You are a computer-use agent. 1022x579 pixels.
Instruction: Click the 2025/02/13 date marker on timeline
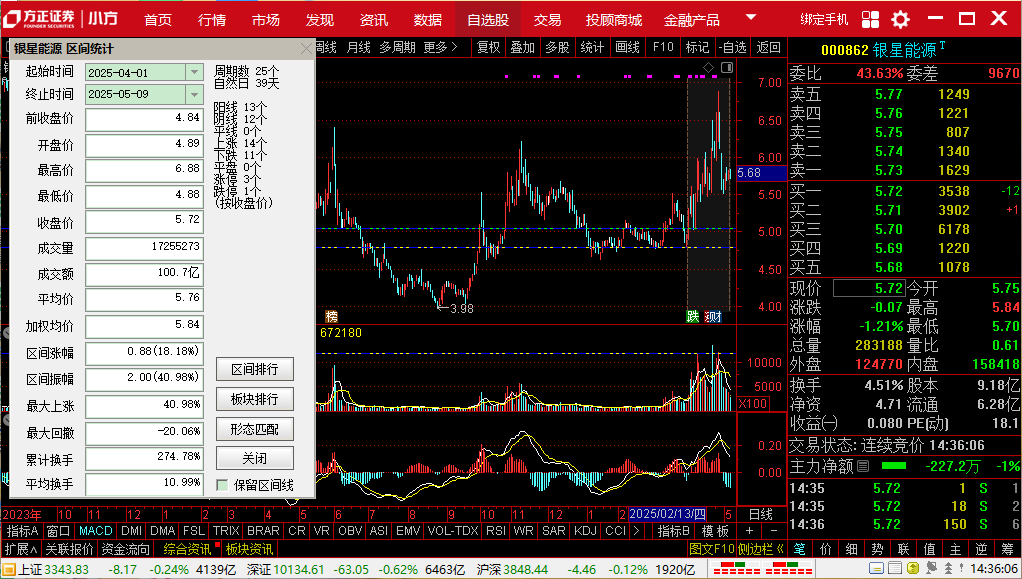click(667, 514)
